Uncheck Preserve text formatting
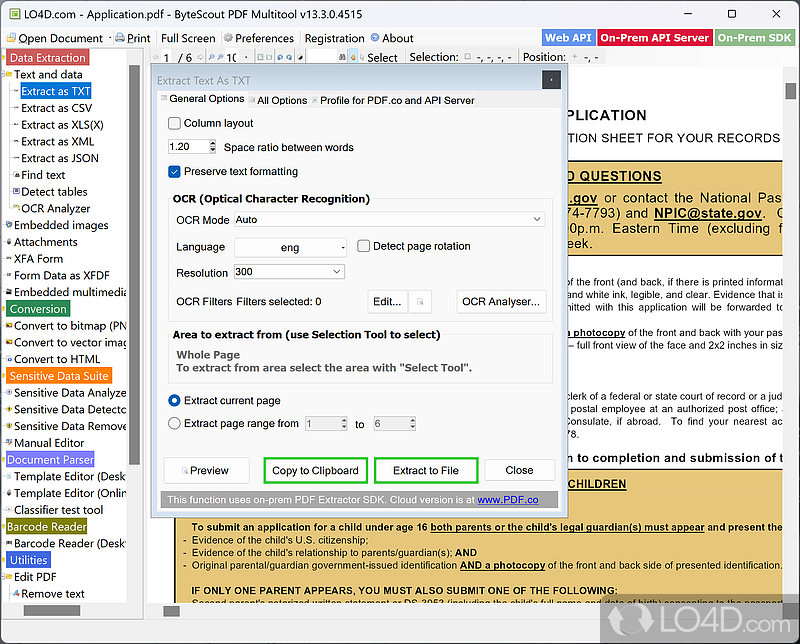800x644 pixels. pos(174,171)
